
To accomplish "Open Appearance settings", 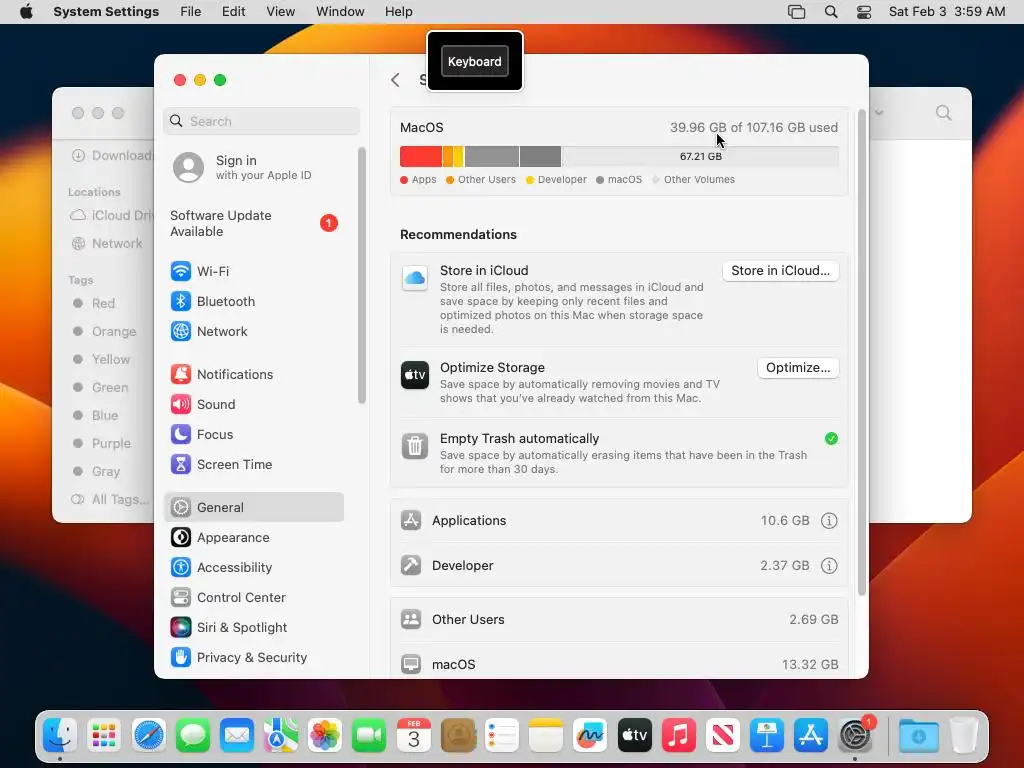I will pos(253,537).
